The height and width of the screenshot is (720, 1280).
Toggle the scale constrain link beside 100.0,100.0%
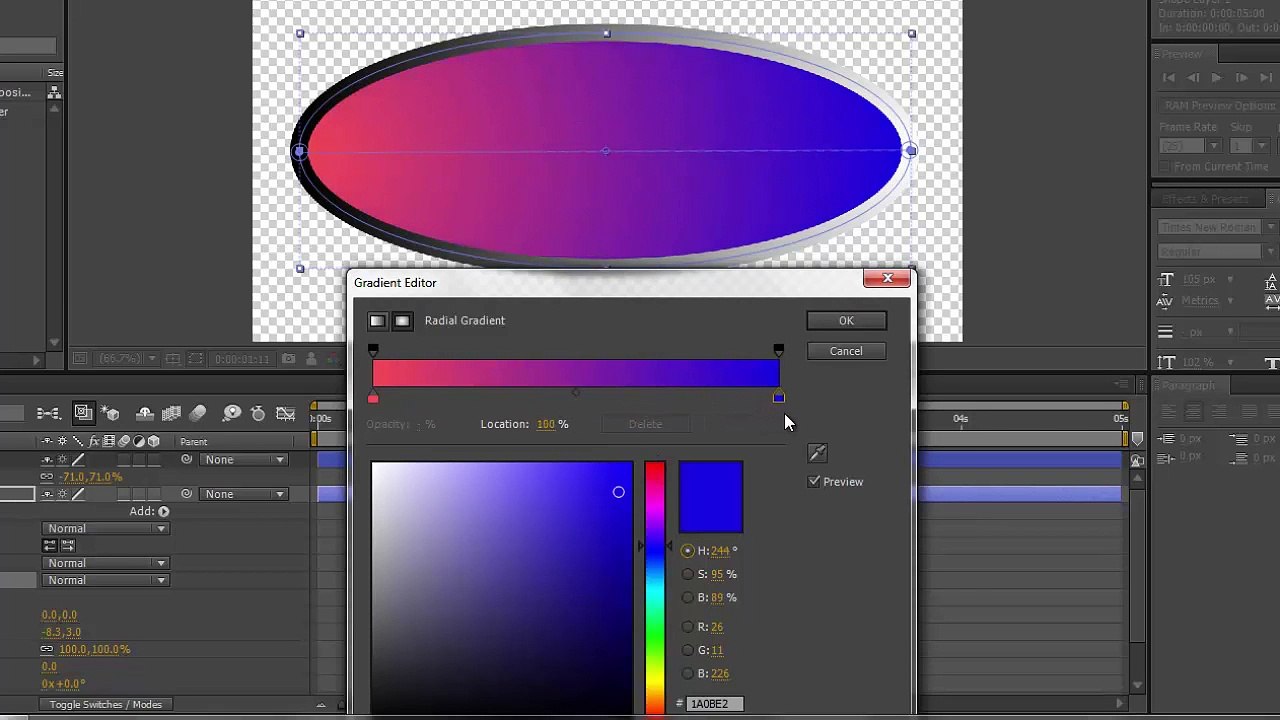[47, 649]
